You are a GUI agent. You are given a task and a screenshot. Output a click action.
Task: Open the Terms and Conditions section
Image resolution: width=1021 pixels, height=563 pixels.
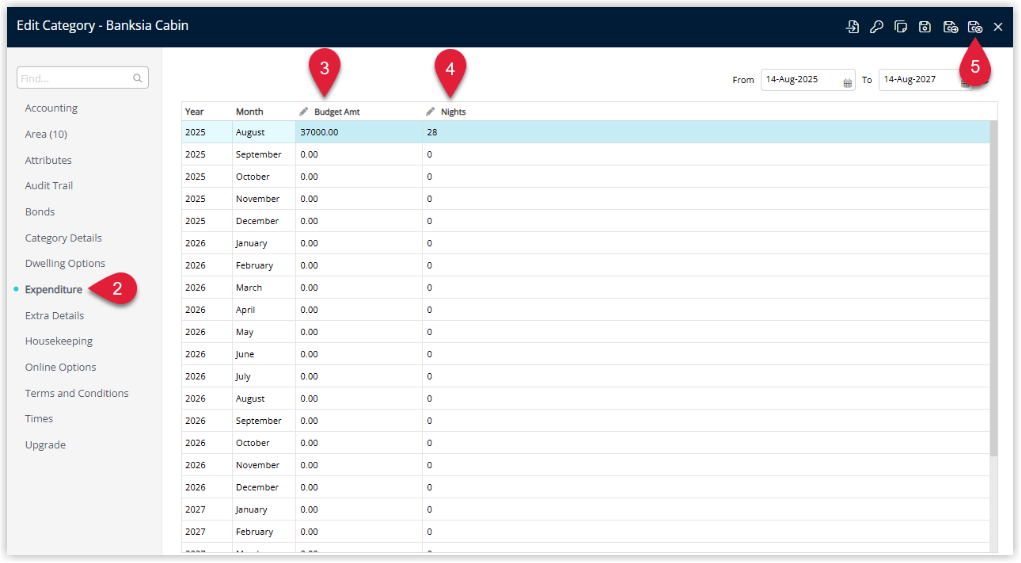click(x=77, y=393)
